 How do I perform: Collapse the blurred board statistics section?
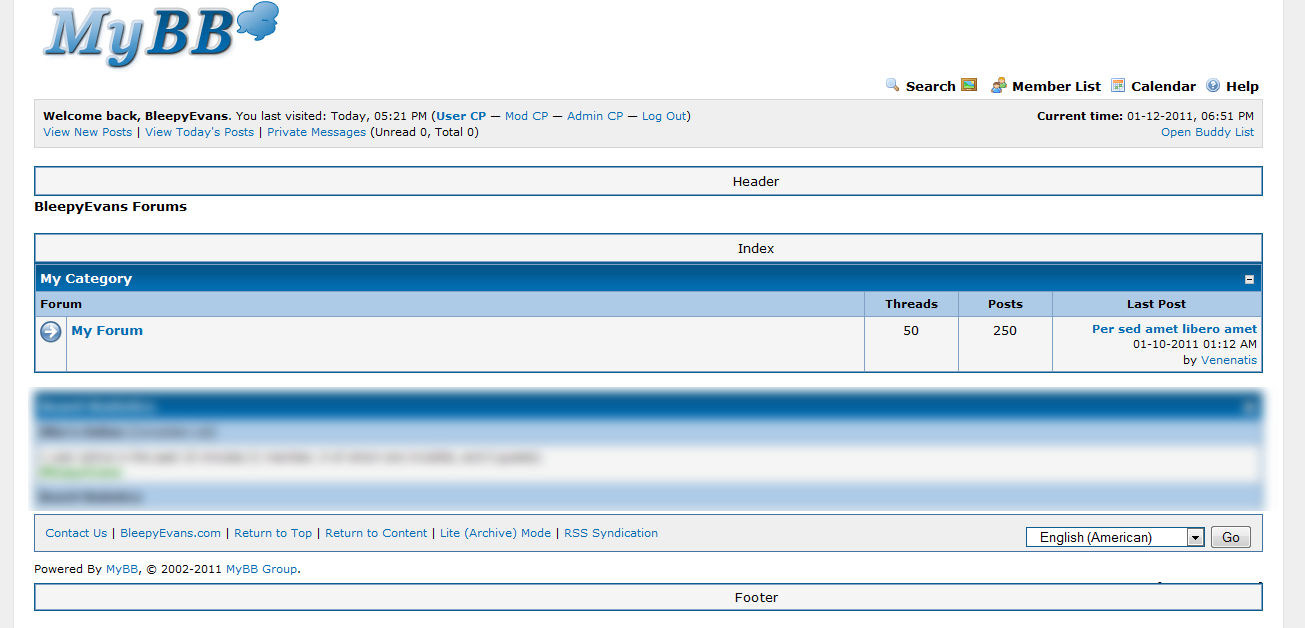(x=1249, y=407)
